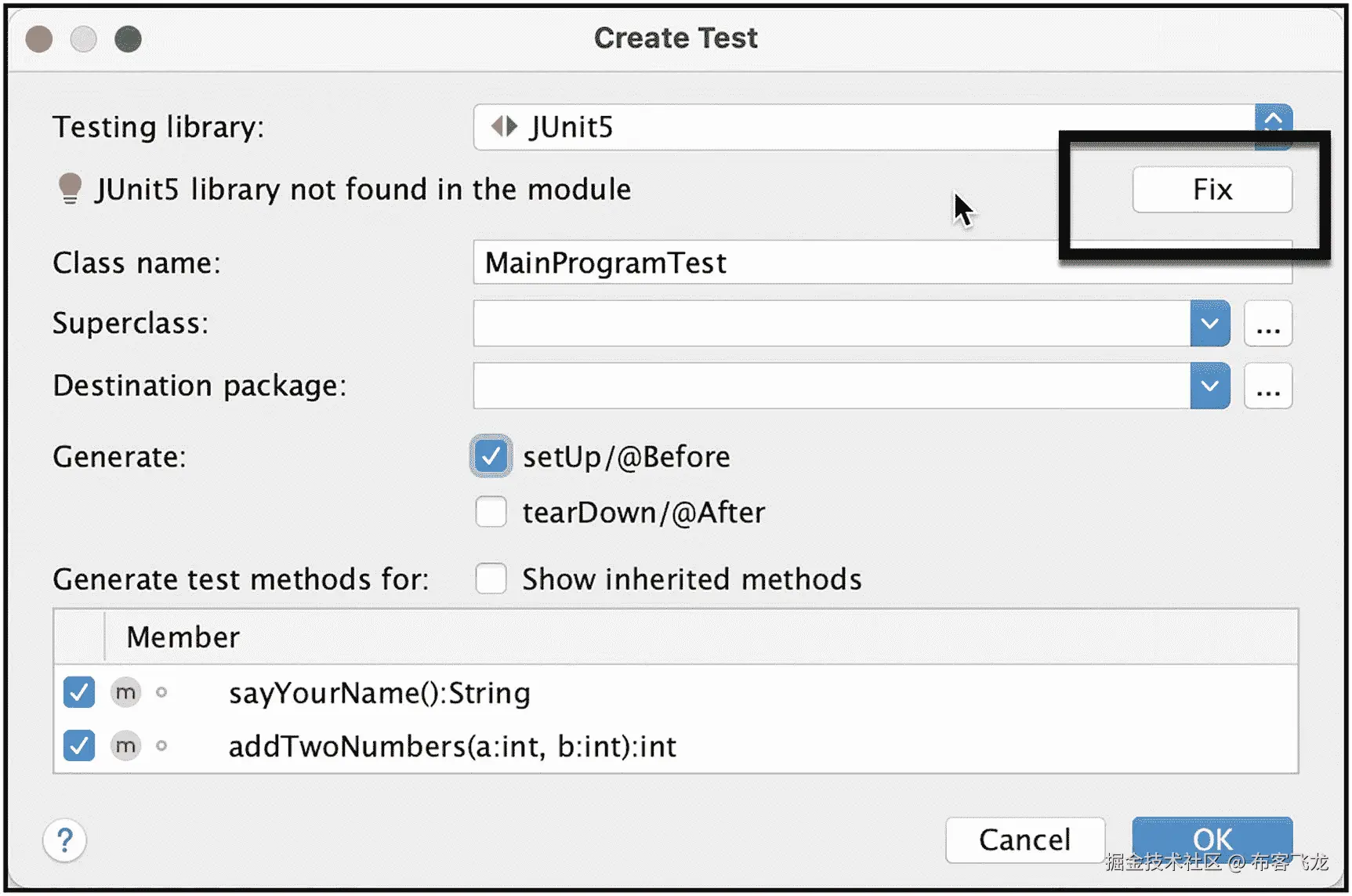Browse superclass with the ellipsis button
This screenshot has width=1352, height=896.
pos(1267,324)
